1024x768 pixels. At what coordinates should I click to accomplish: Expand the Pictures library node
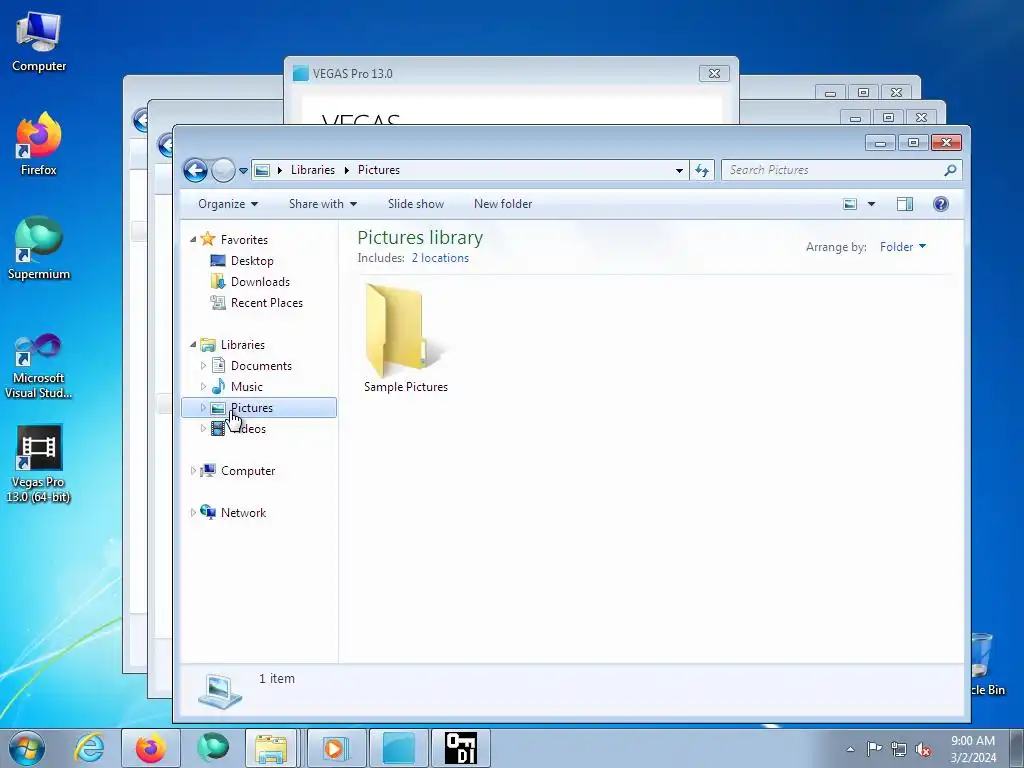(x=203, y=408)
